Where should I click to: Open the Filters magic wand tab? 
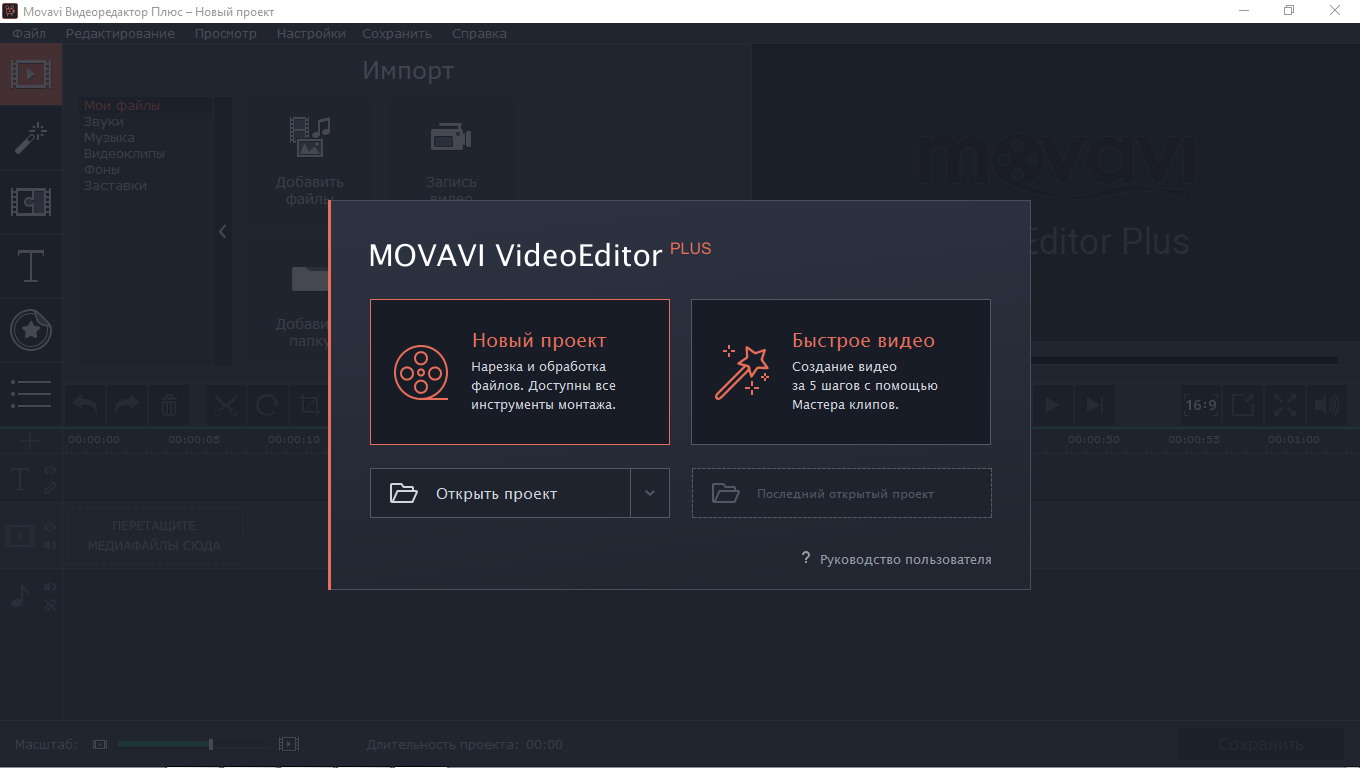(31, 138)
